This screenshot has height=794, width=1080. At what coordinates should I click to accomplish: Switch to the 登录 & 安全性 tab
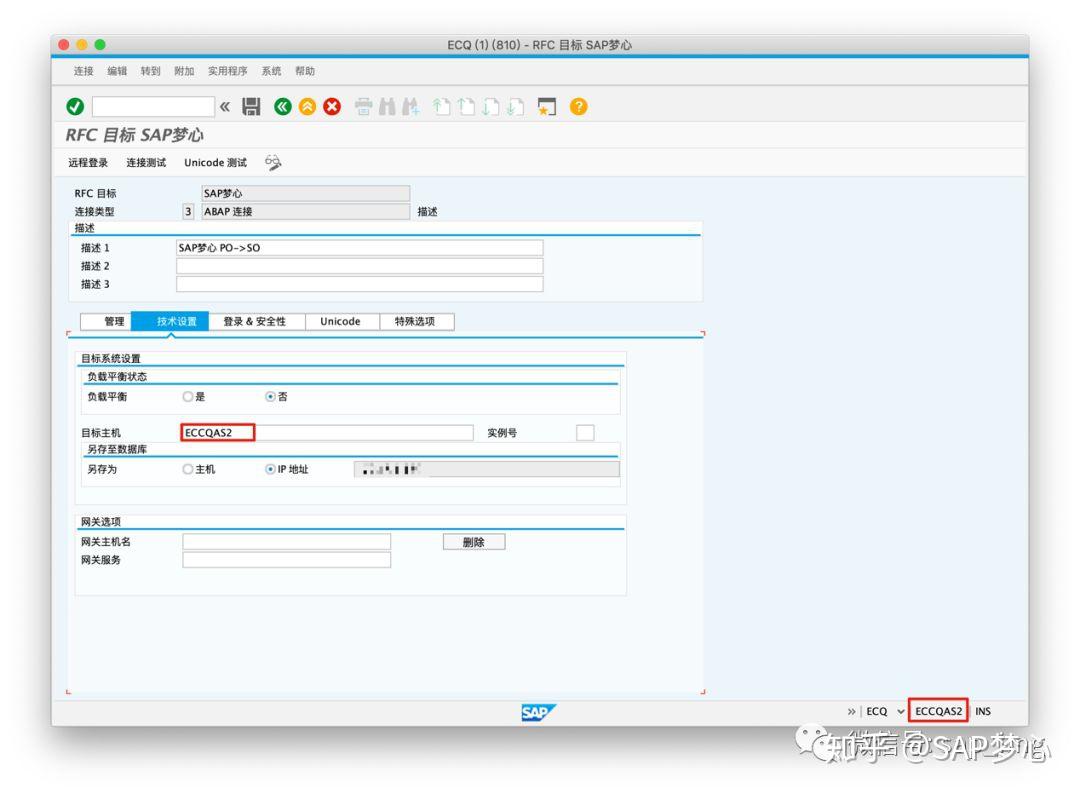click(x=257, y=322)
